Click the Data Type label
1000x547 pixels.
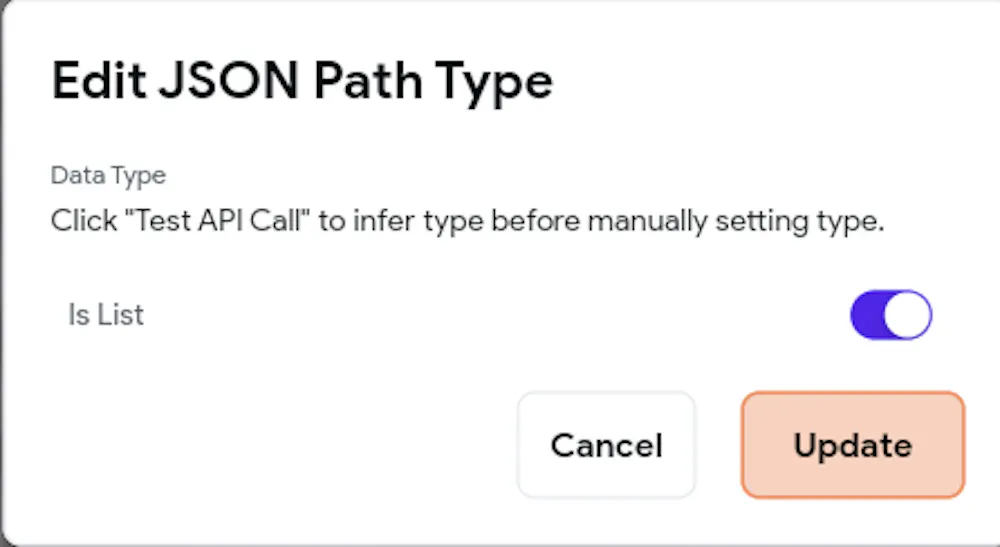click(108, 176)
